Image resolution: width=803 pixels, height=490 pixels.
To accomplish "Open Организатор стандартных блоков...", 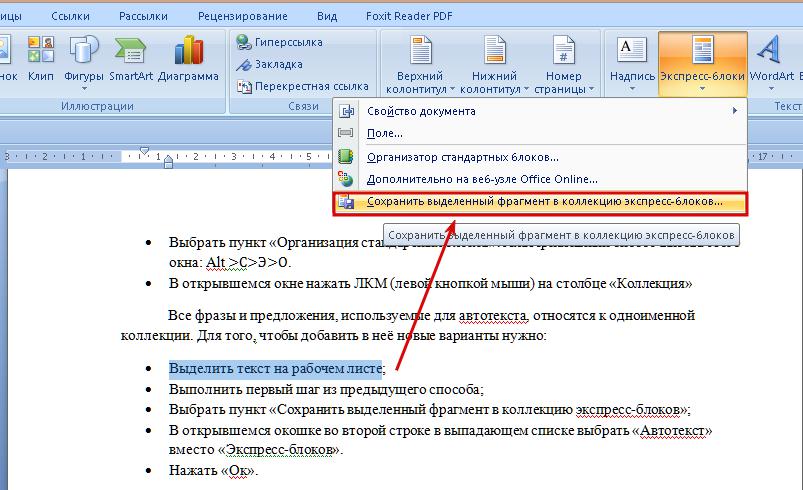I will [x=462, y=157].
